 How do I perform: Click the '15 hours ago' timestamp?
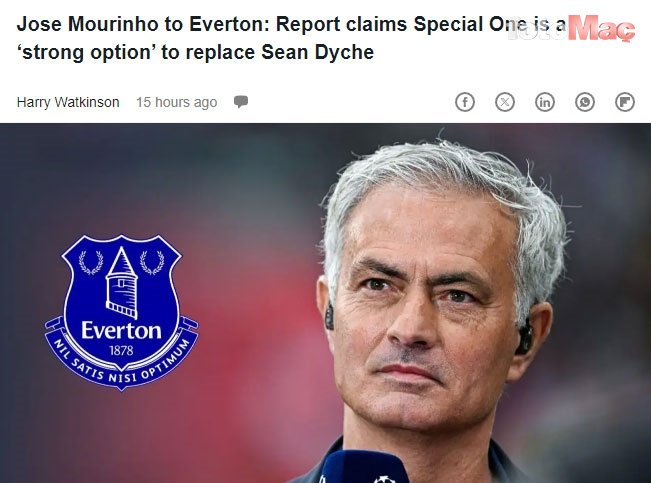coord(176,102)
